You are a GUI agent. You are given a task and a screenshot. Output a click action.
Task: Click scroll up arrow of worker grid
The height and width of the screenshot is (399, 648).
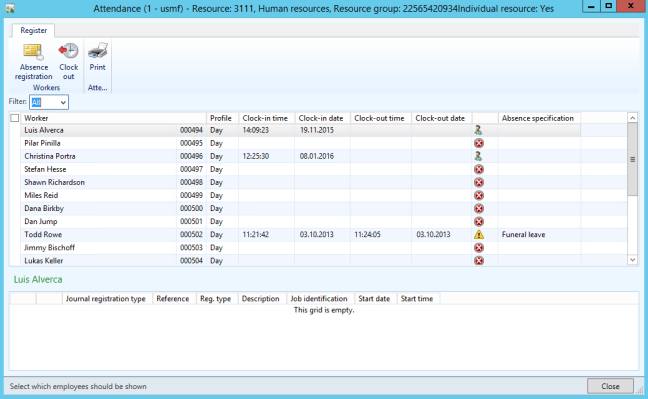point(632,118)
